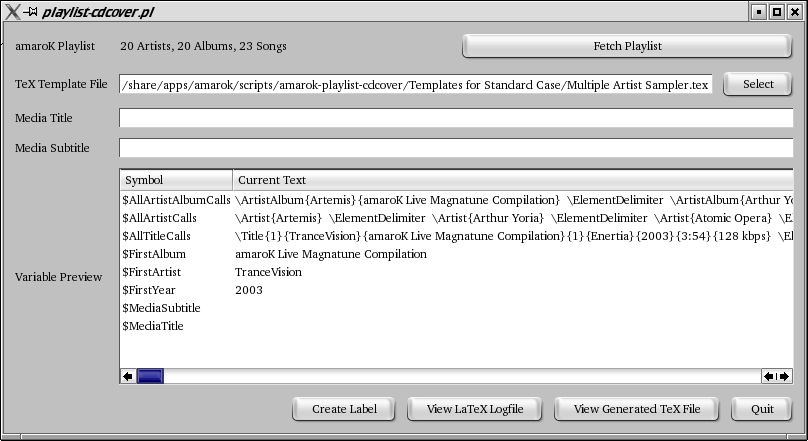Click the far-right scroll arrow of the variable list
Viewport: 808px width, 441px height.
point(784,377)
